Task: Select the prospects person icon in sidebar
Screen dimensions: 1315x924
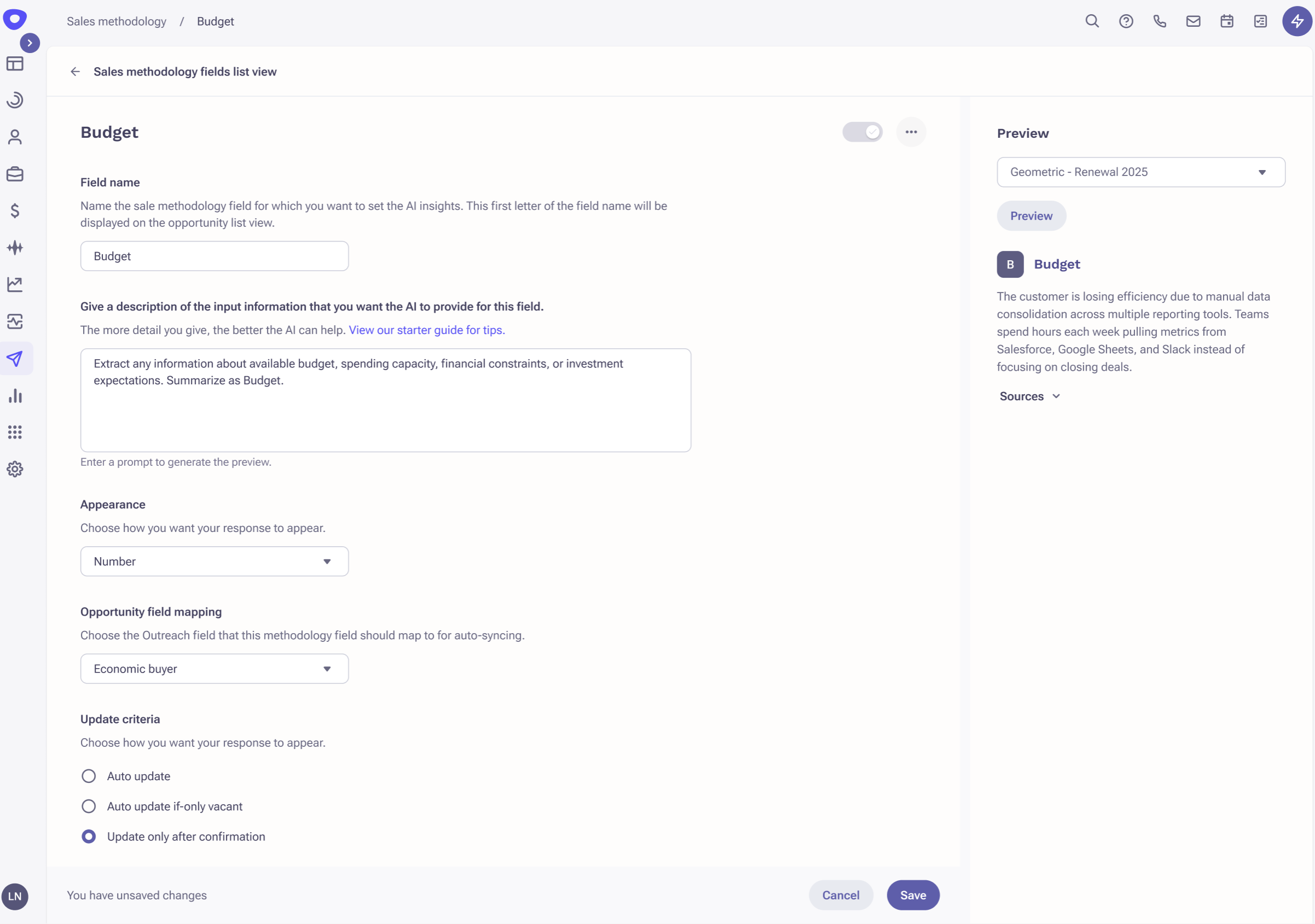Action: point(15,137)
